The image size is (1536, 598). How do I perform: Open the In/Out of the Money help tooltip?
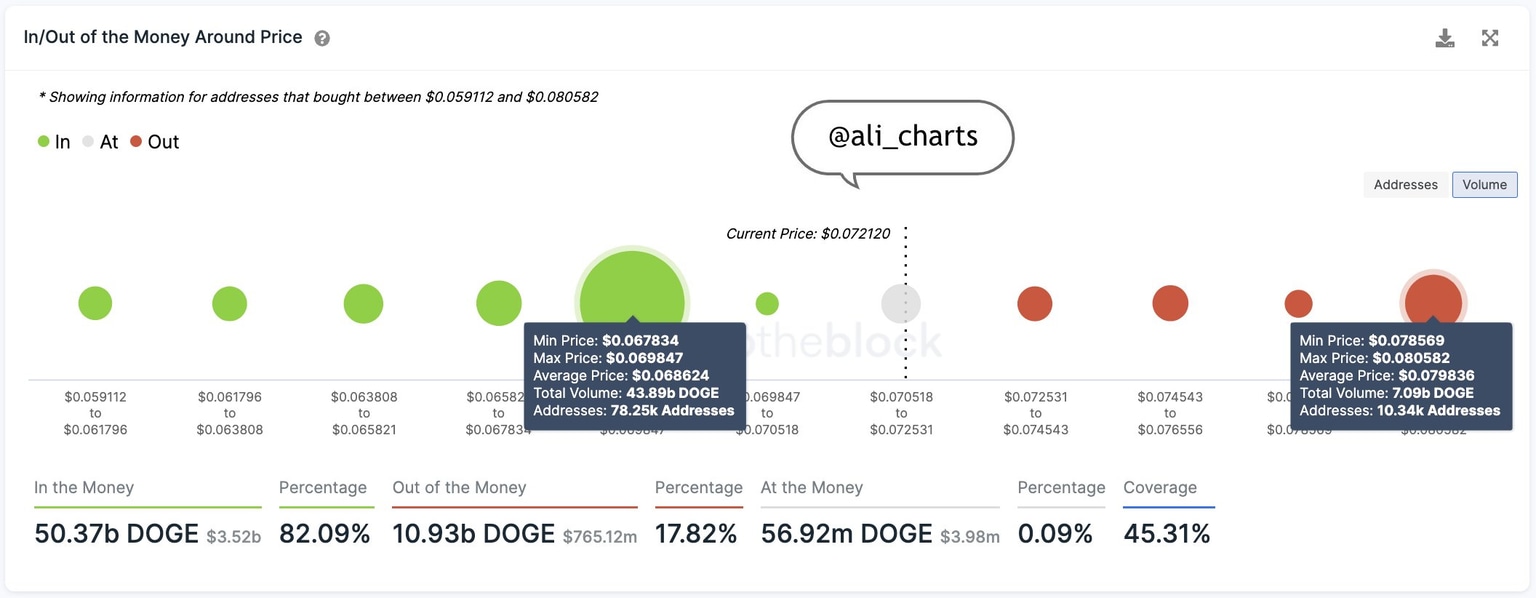(x=322, y=37)
